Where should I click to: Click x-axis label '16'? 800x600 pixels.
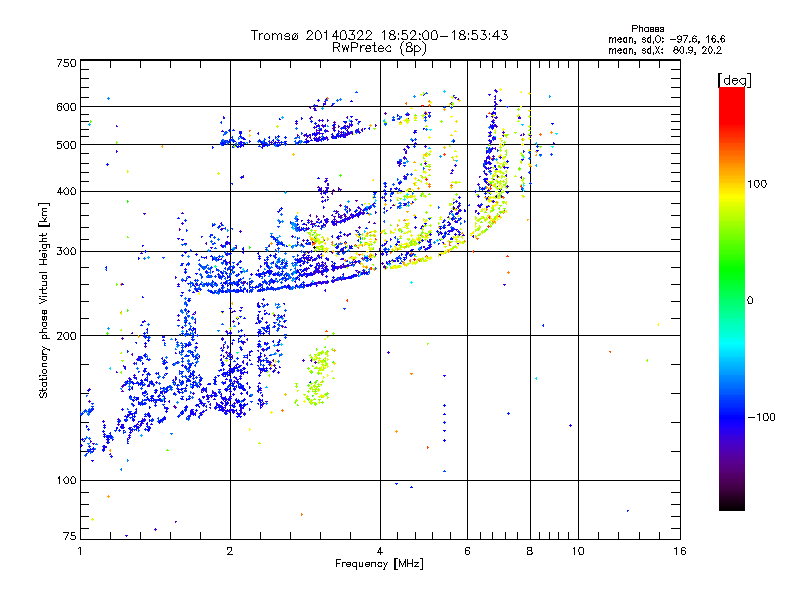pos(680,551)
